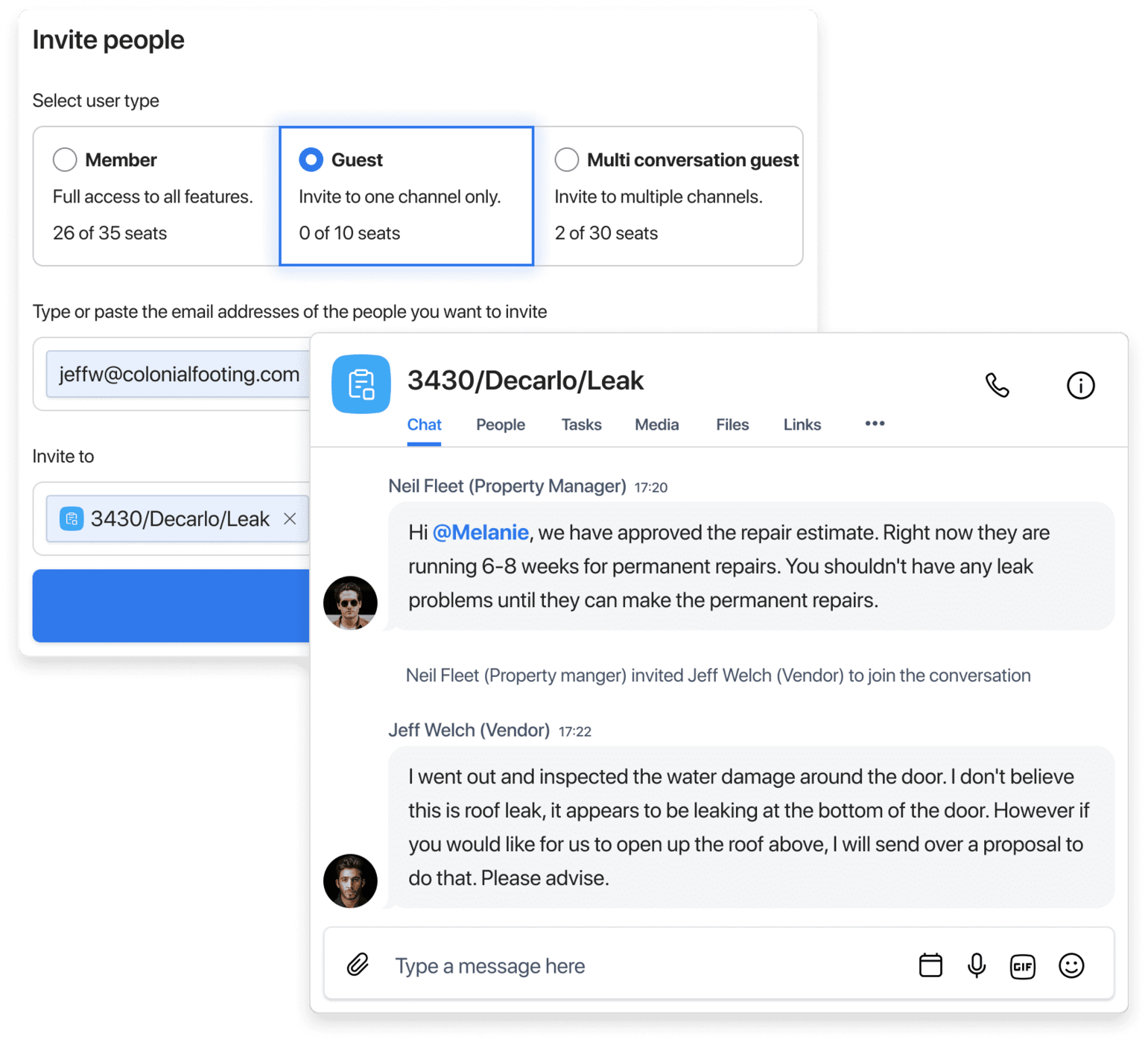
Task: Open the Tasks tab
Action: 581,424
